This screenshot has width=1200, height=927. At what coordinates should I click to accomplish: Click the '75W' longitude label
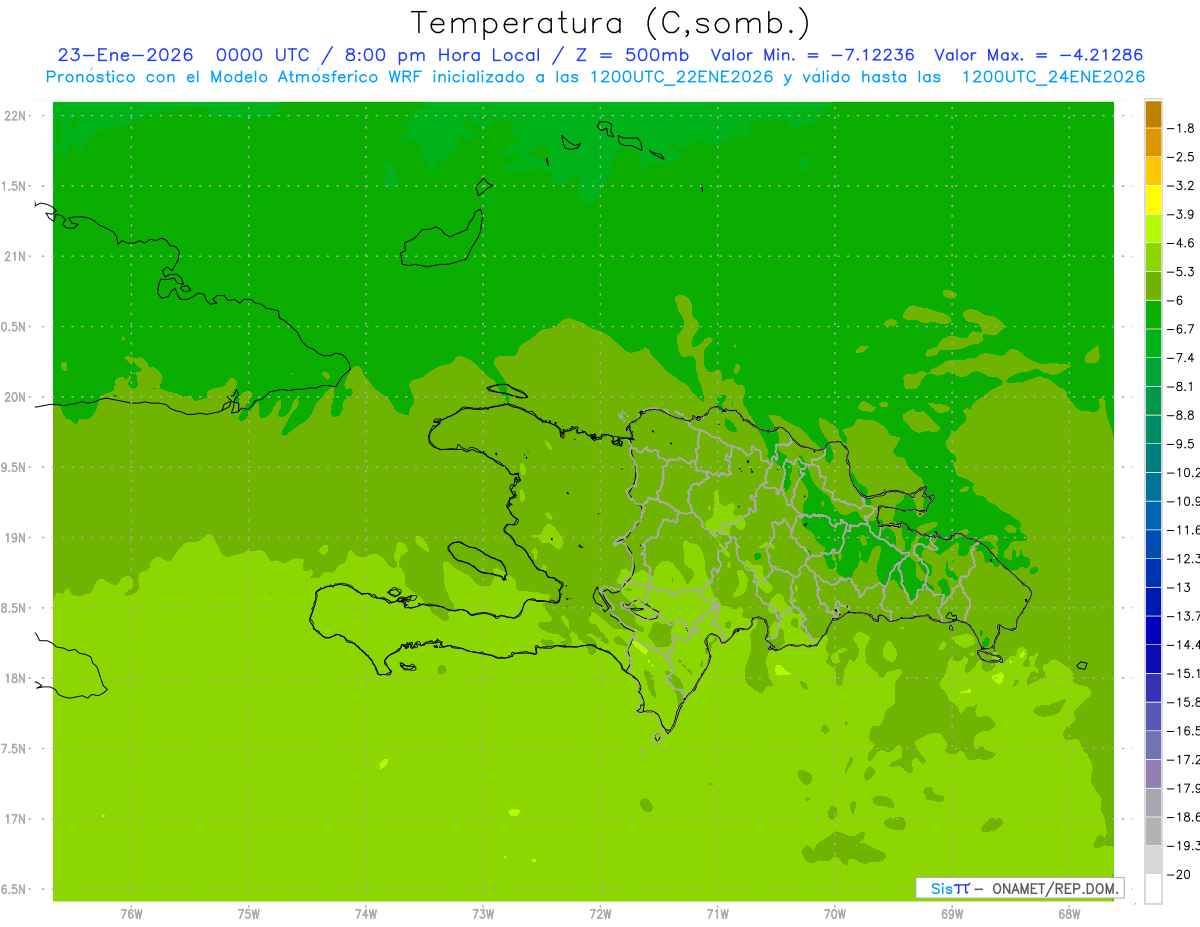[249, 914]
